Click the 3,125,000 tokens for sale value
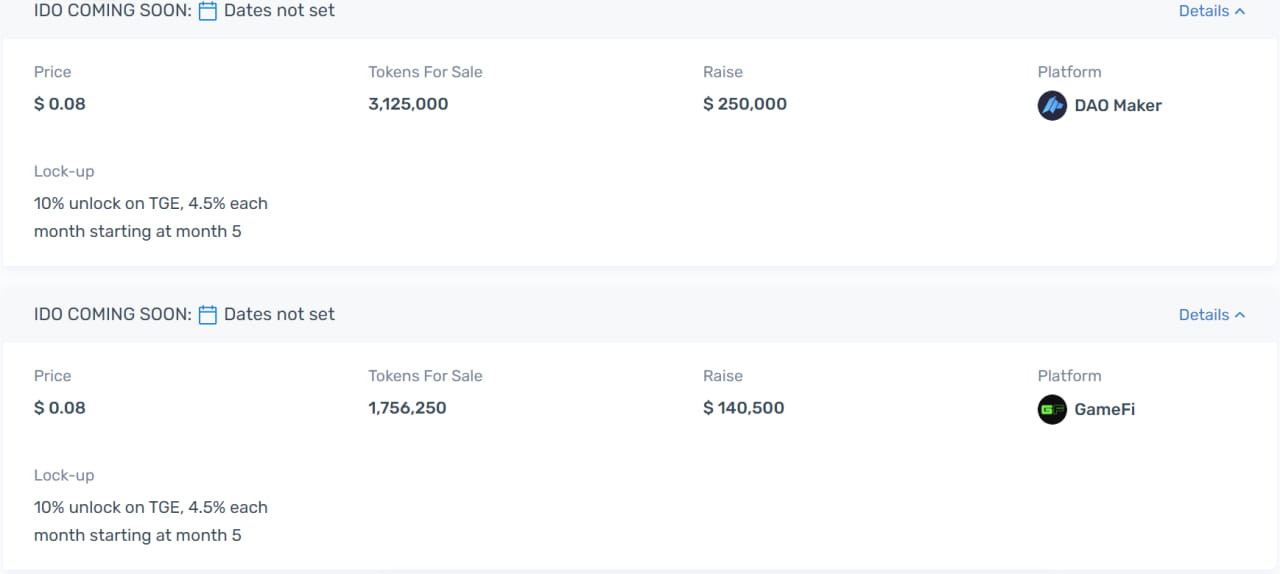The height and width of the screenshot is (574, 1280). 408,104
